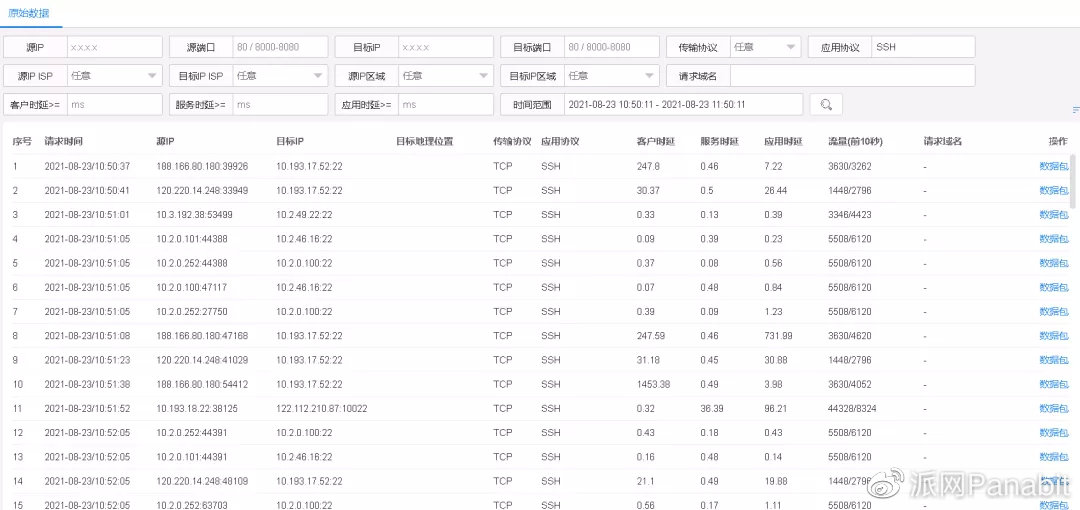Click the 服务时延 column header
The width and height of the screenshot is (1080, 510).
pos(719,141)
